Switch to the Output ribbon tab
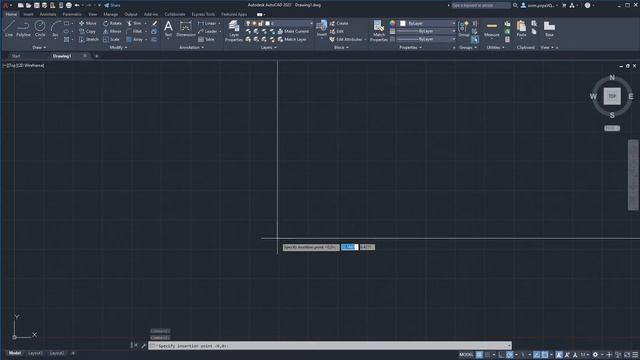The image size is (640, 360). pyautogui.click(x=131, y=14)
